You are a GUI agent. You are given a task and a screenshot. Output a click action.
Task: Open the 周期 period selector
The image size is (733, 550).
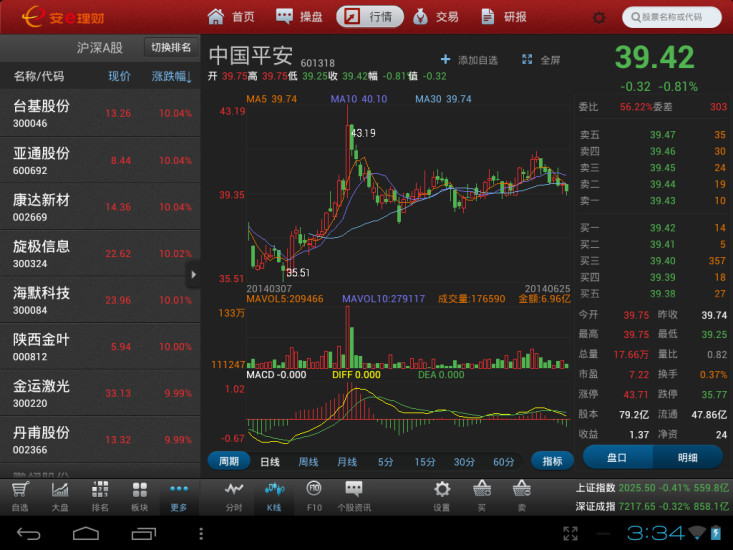[x=229, y=461]
